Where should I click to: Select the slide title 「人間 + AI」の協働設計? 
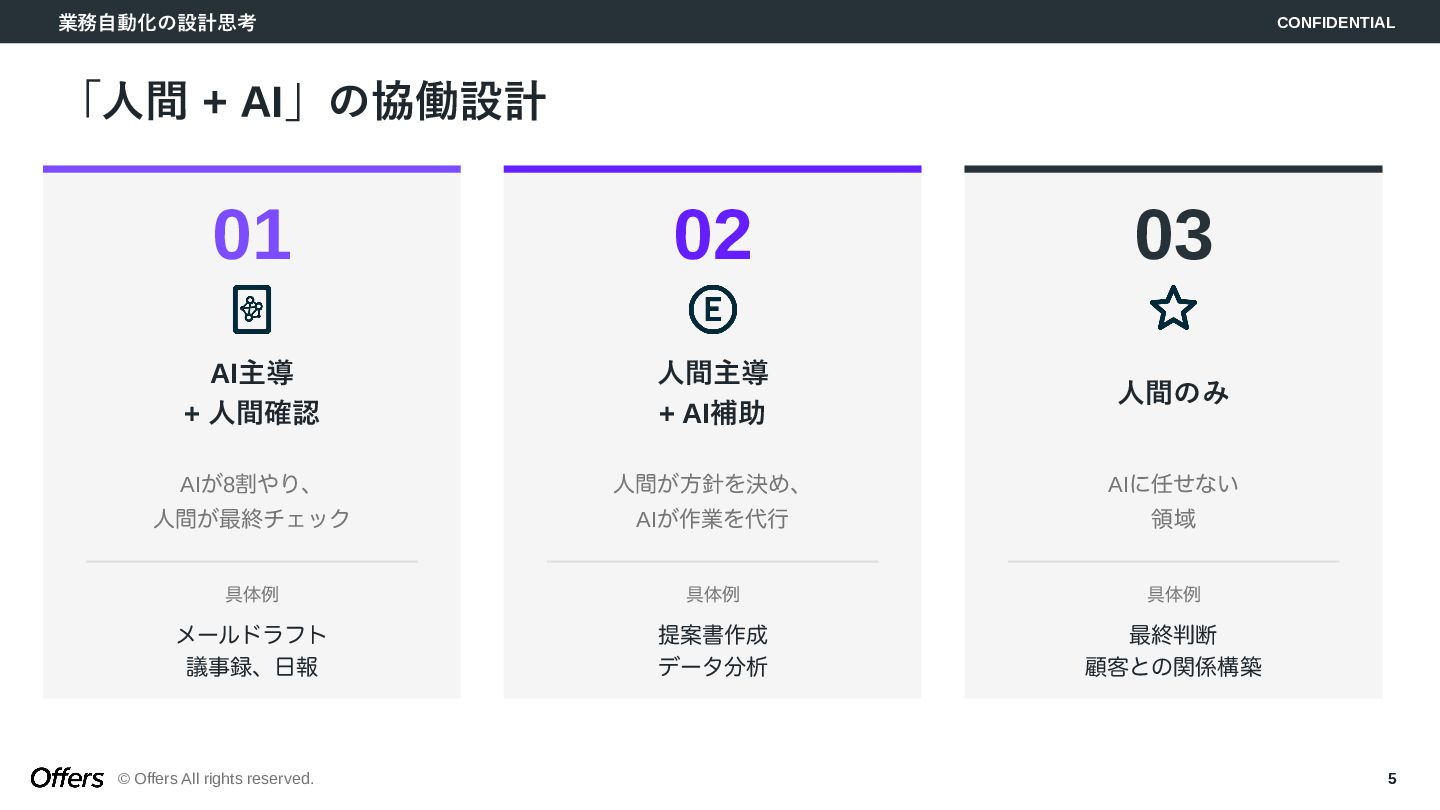tap(309, 101)
